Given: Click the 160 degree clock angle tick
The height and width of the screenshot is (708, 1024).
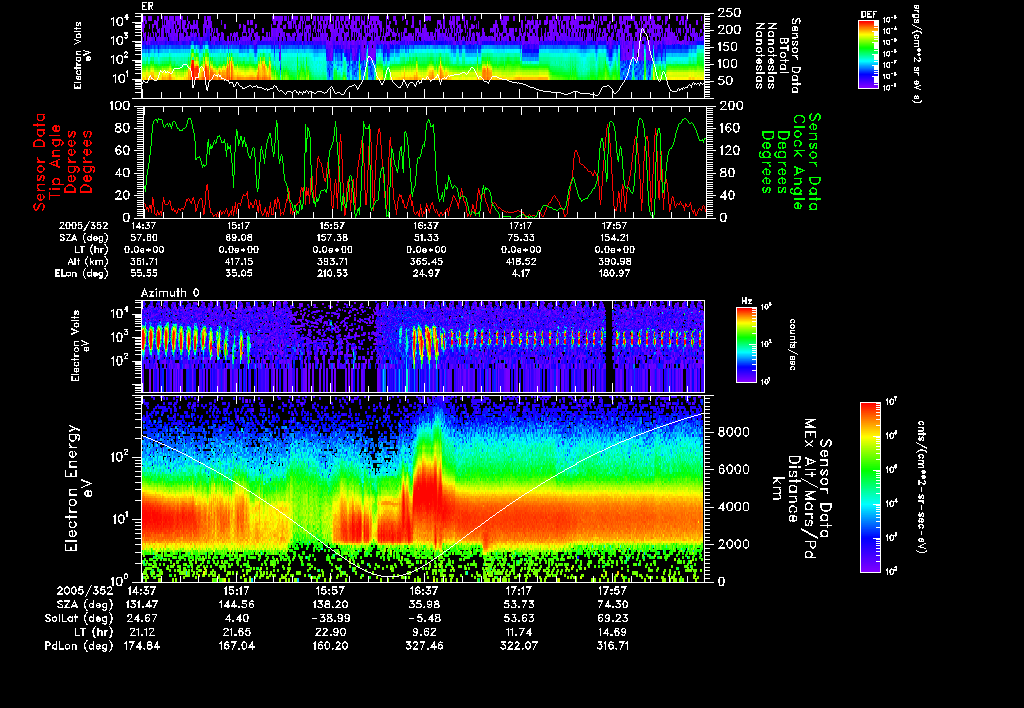Looking at the screenshot, I should [x=730, y=127].
